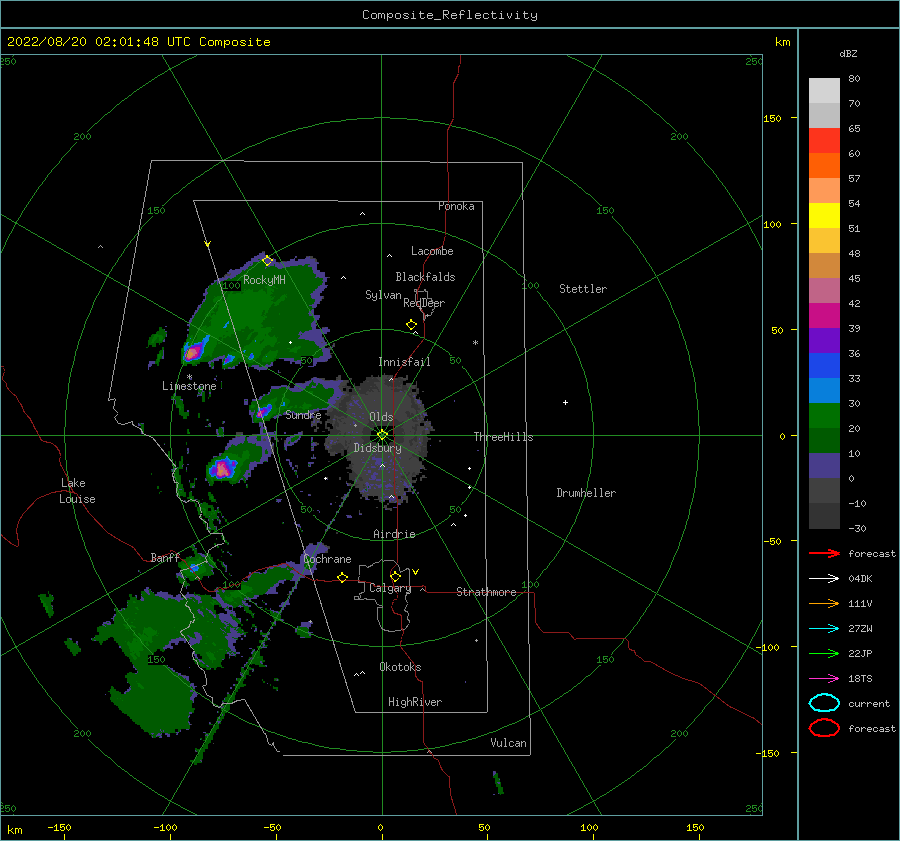Click yellow diamond marker above RockyMH label

tap(267, 261)
